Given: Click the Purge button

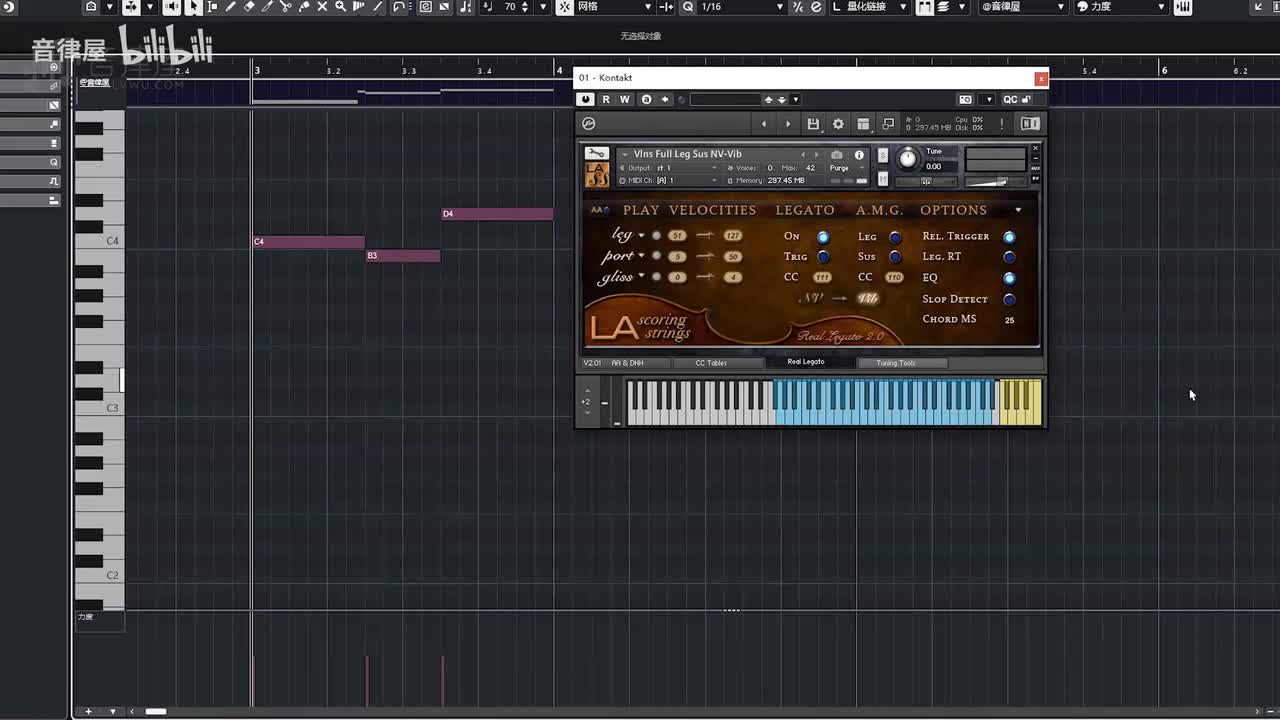Looking at the screenshot, I should (x=839, y=168).
